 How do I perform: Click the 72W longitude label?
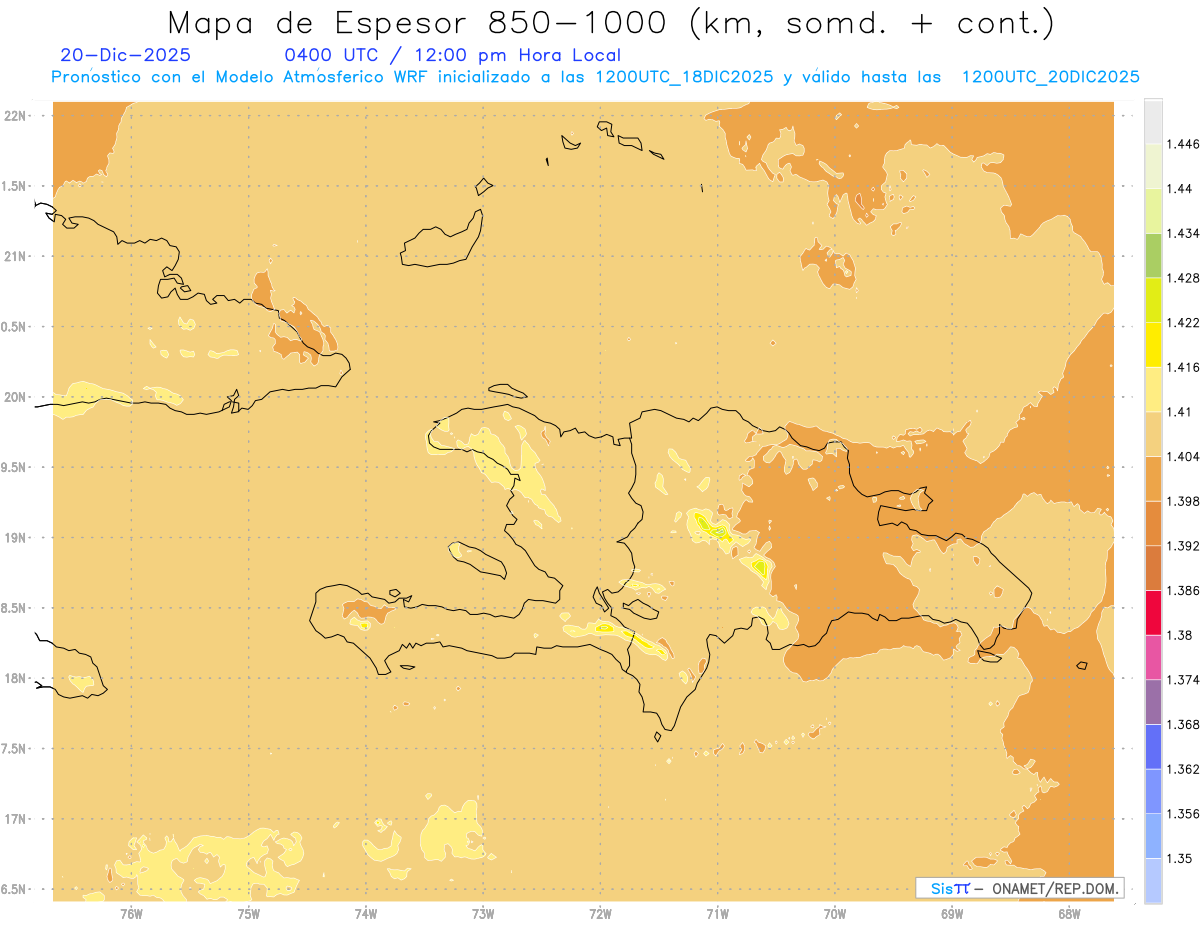point(600,914)
